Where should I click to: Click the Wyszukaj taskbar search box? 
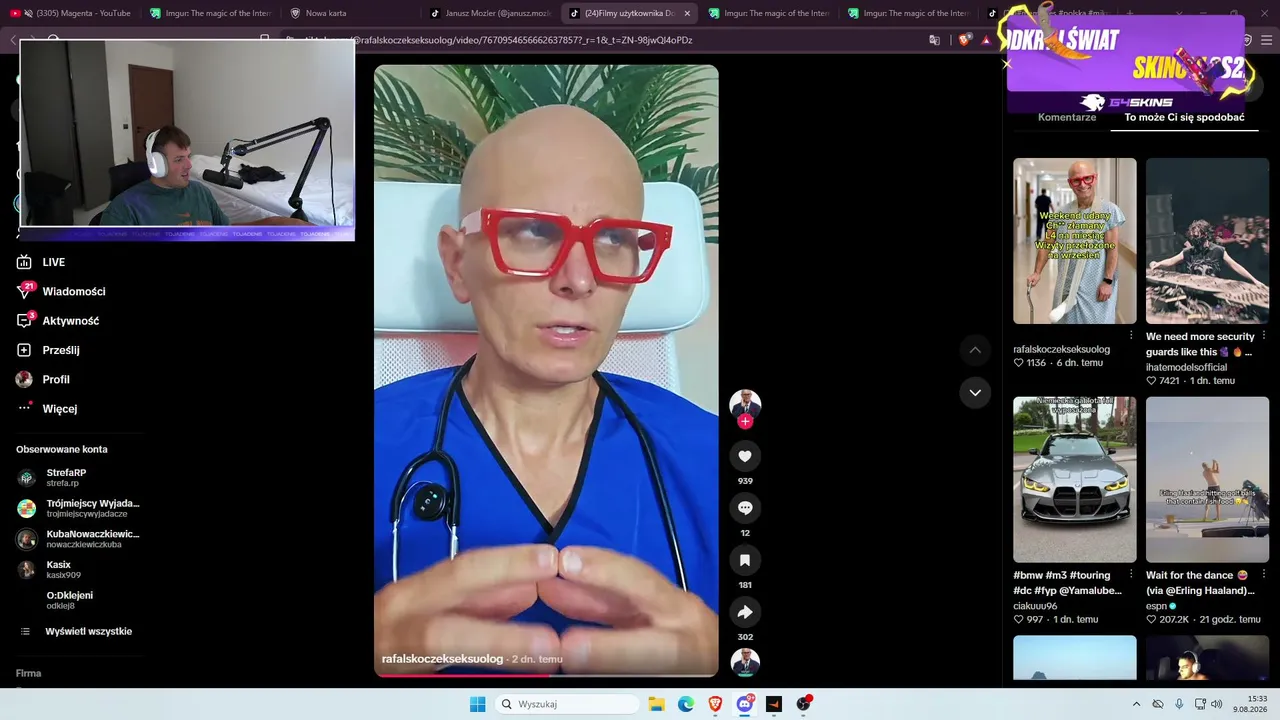click(x=567, y=704)
